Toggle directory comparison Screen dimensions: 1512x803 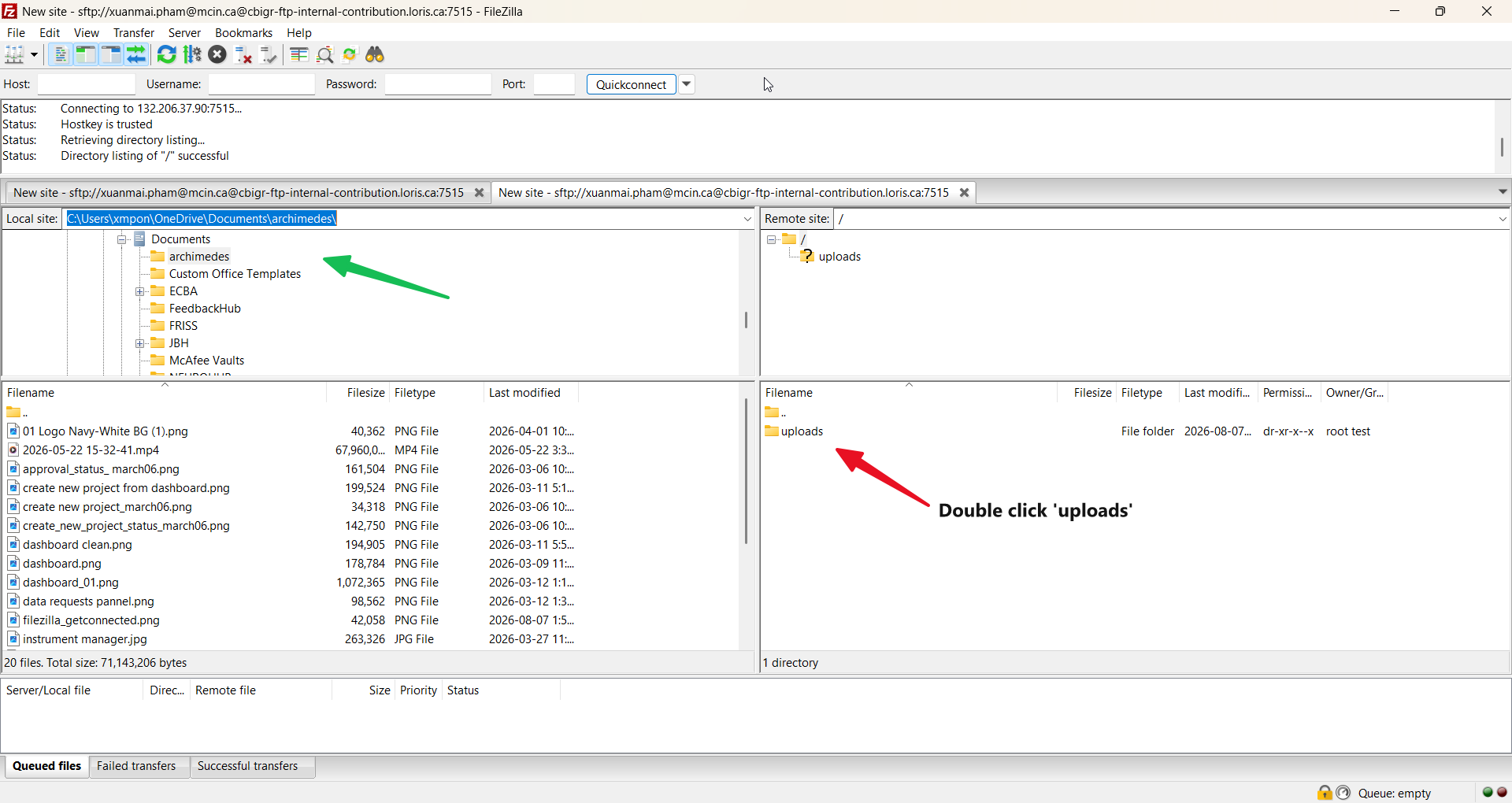pos(324,54)
